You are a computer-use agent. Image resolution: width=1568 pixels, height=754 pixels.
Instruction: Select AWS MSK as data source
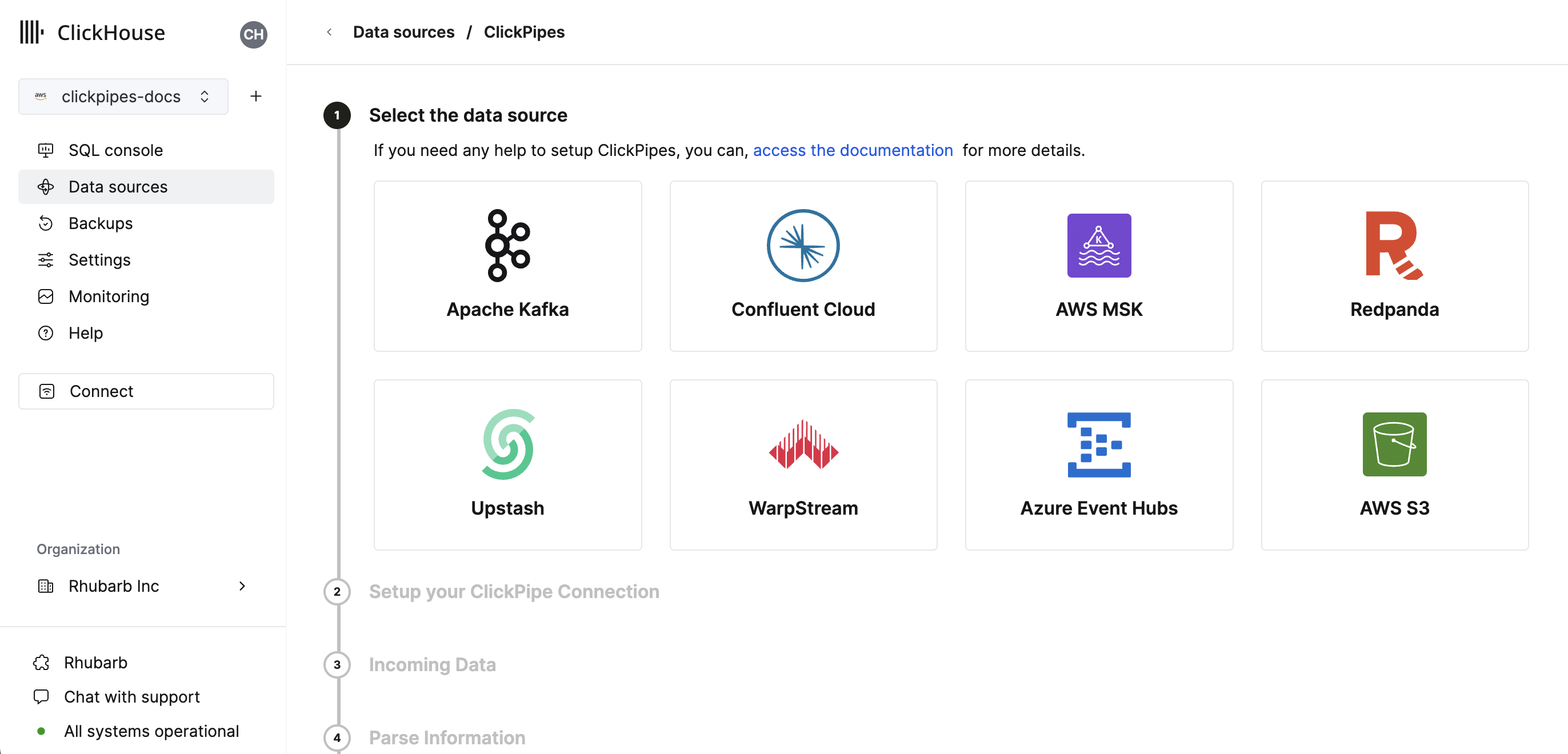[1098, 265]
